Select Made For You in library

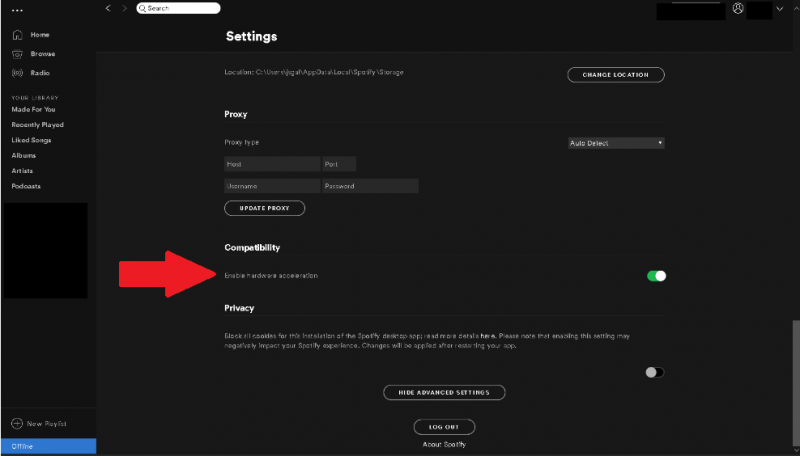[x=33, y=109]
